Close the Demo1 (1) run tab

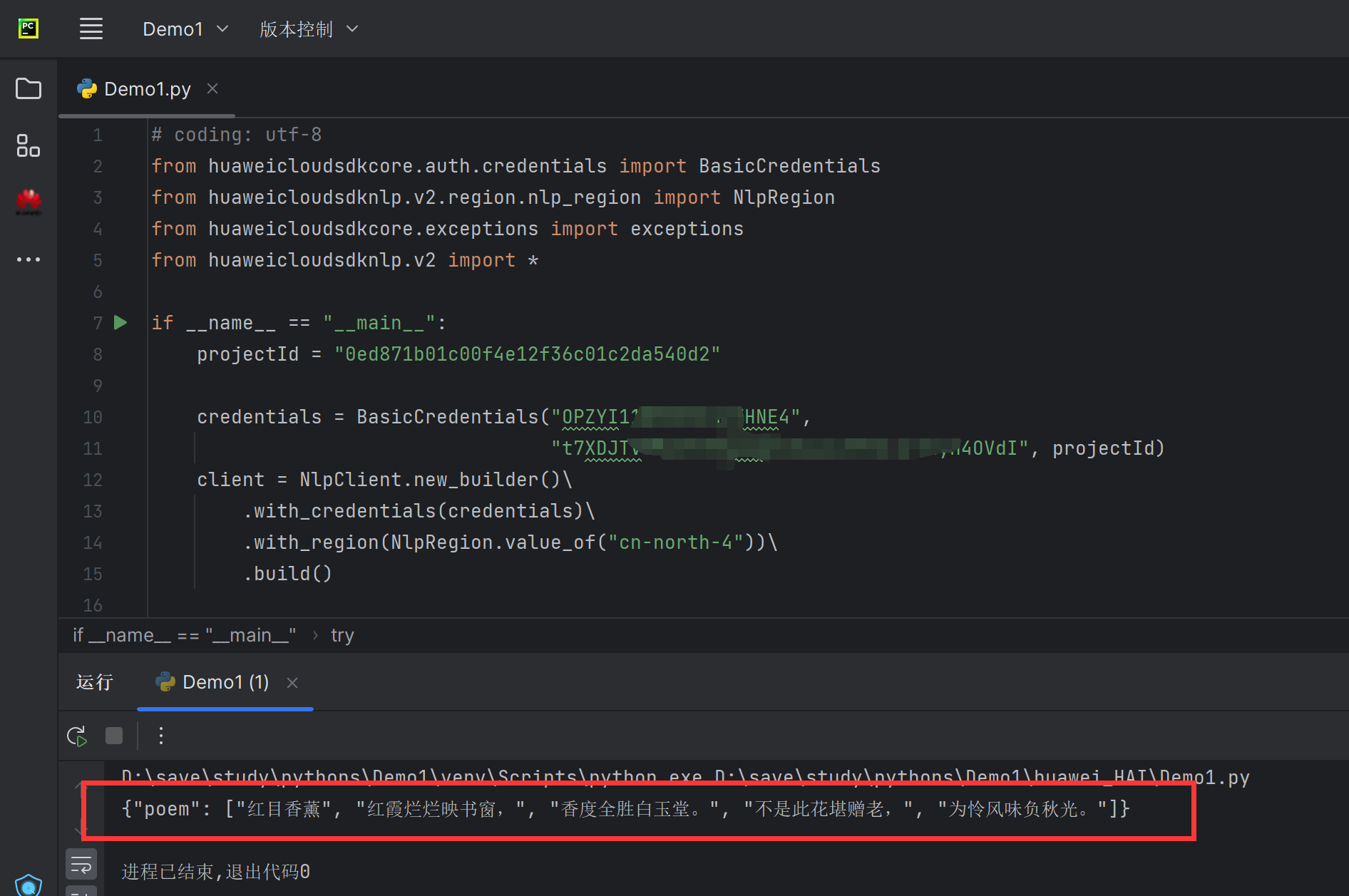pyautogui.click(x=292, y=683)
